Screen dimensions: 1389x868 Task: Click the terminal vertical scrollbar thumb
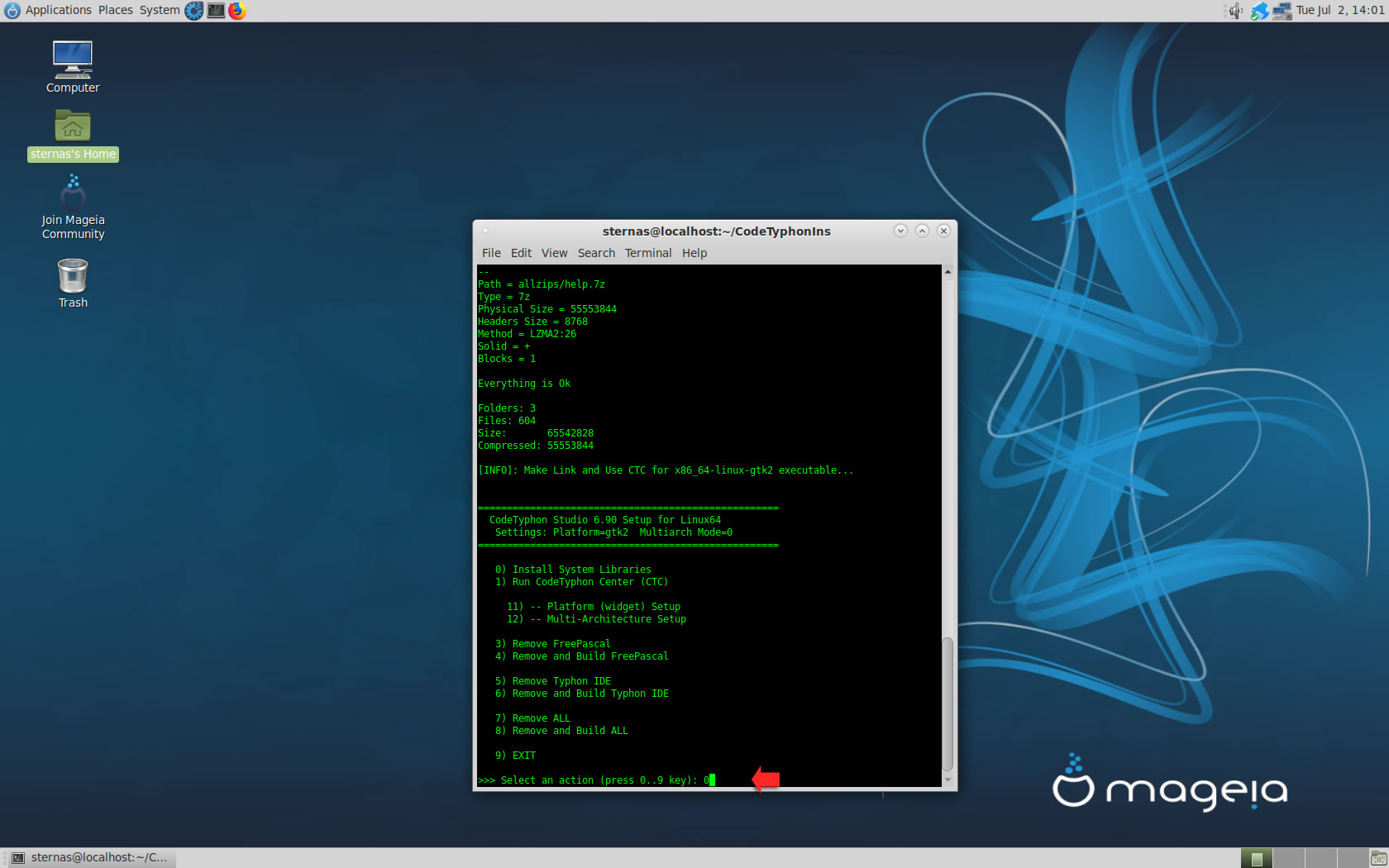click(947, 704)
